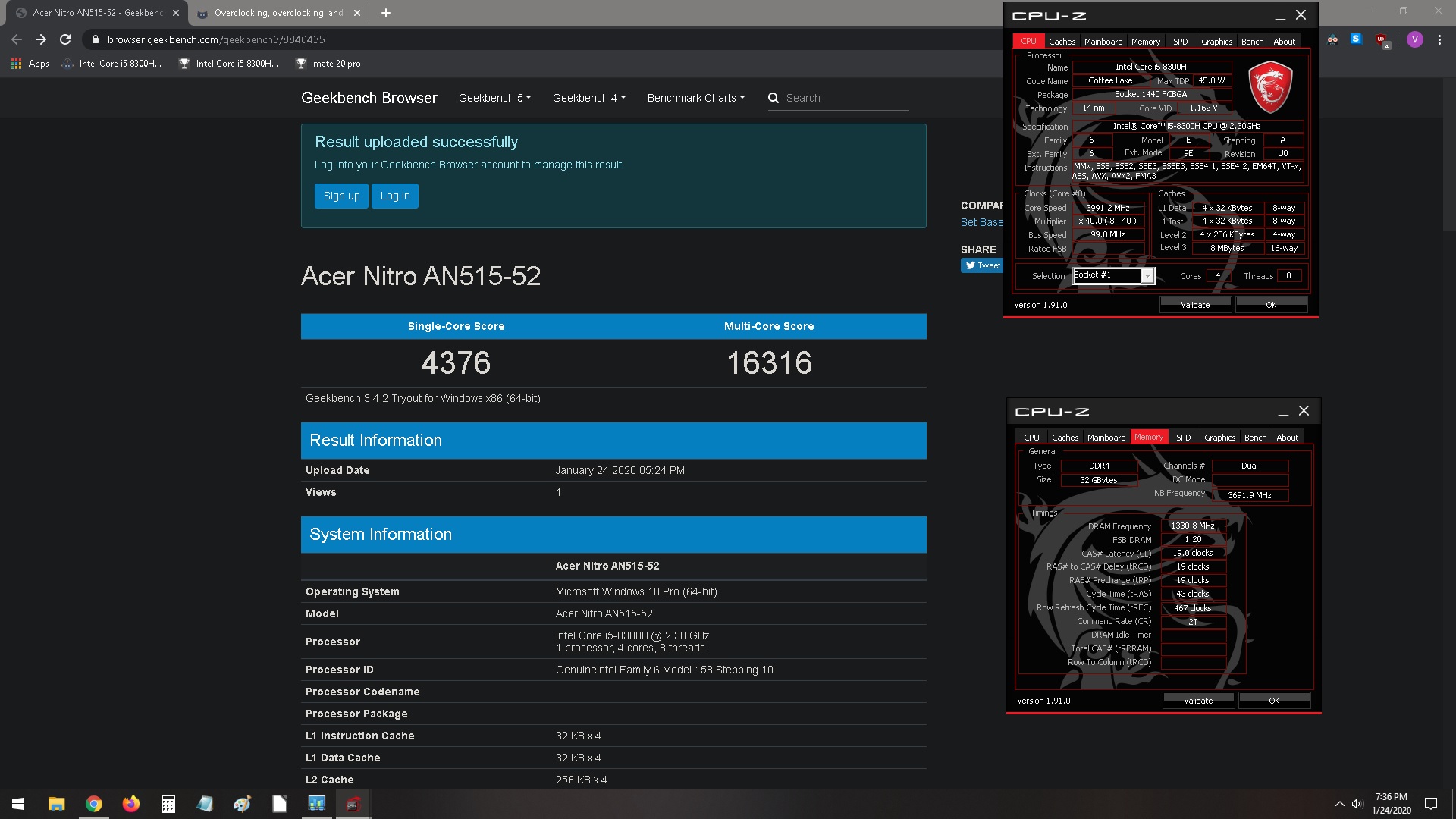Close the Overclocking browser tab
The height and width of the screenshot is (819, 1456).
[x=357, y=13]
